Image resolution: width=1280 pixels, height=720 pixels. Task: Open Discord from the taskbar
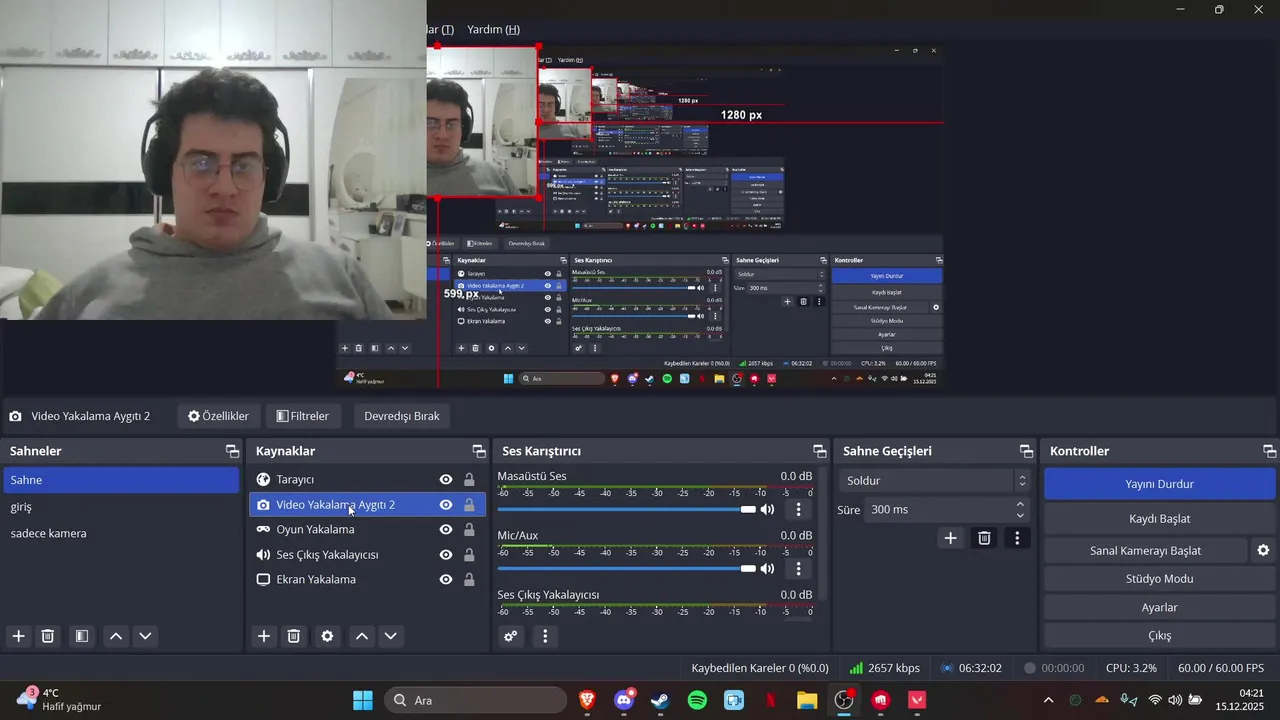coord(624,700)
